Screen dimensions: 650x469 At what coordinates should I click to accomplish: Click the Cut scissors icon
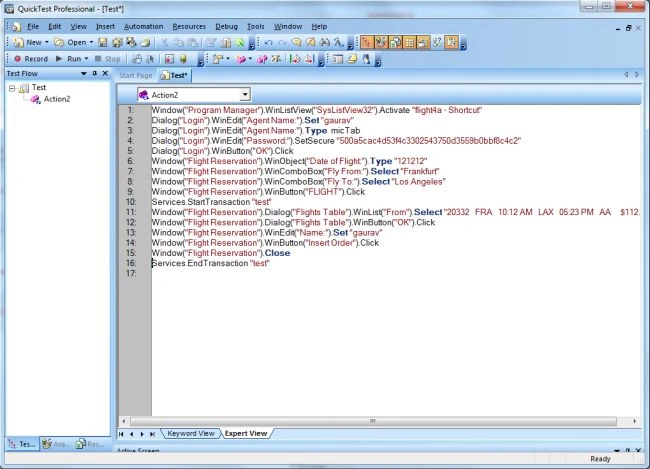click(x=164, y=42)
